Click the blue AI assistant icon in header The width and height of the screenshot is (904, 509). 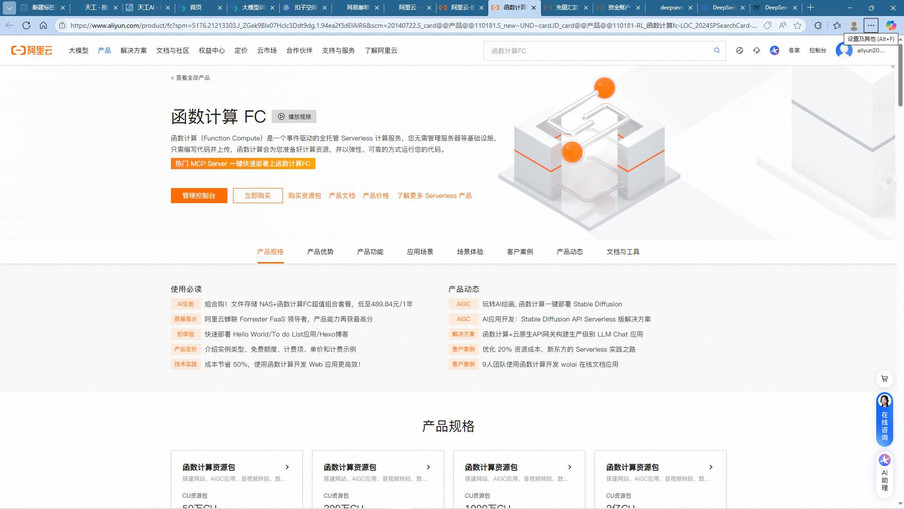pos(774,51)
